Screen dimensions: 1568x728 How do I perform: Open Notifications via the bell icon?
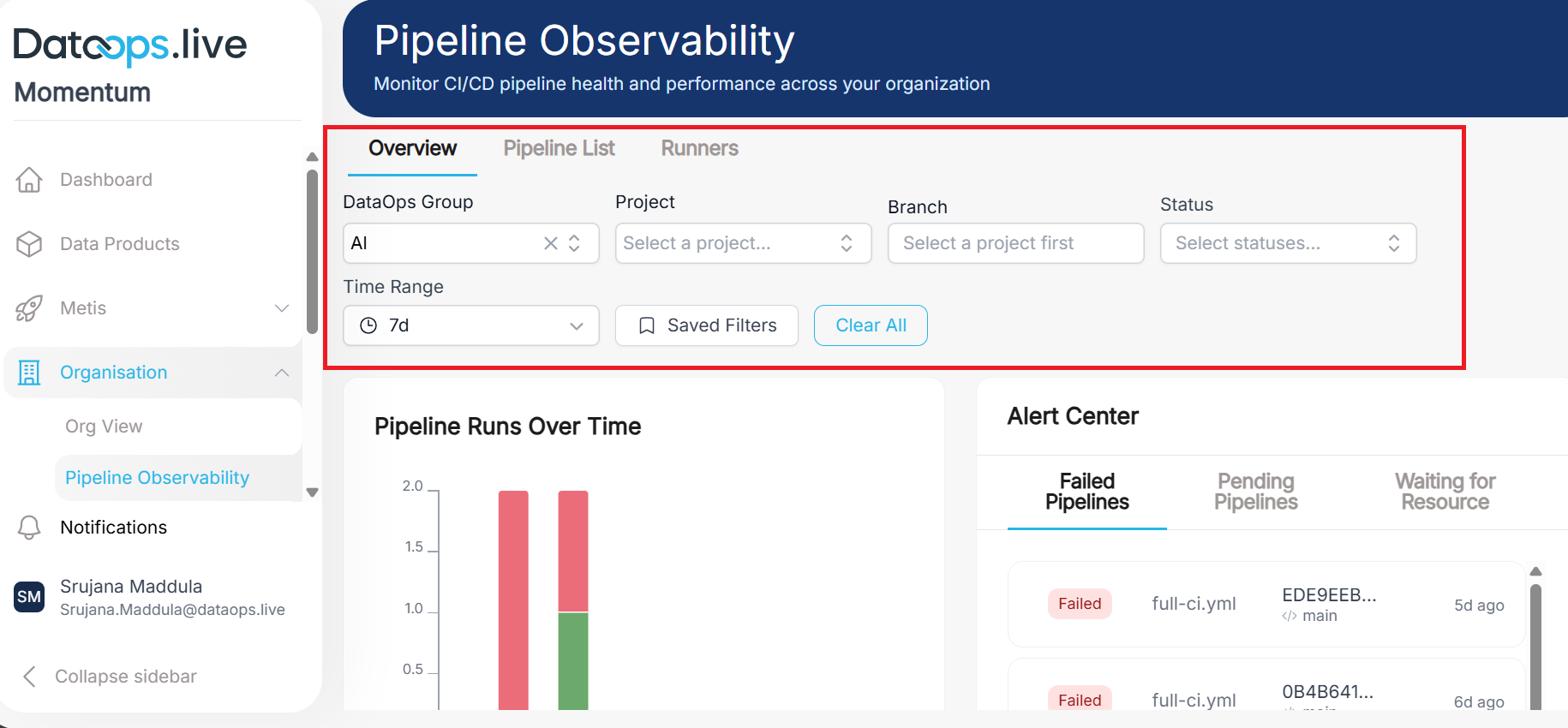29,528
